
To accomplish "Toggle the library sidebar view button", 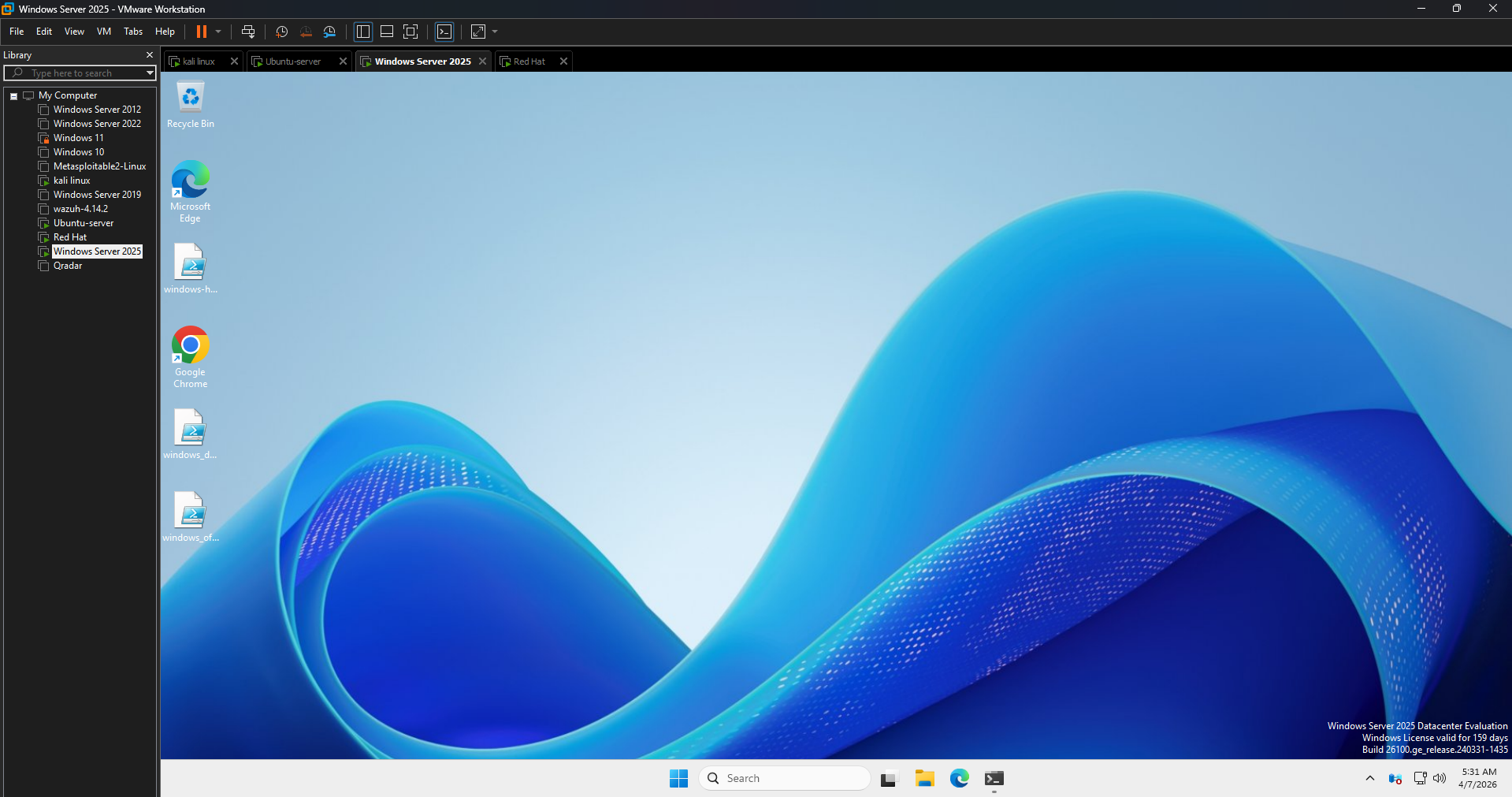I will point(363,32).
